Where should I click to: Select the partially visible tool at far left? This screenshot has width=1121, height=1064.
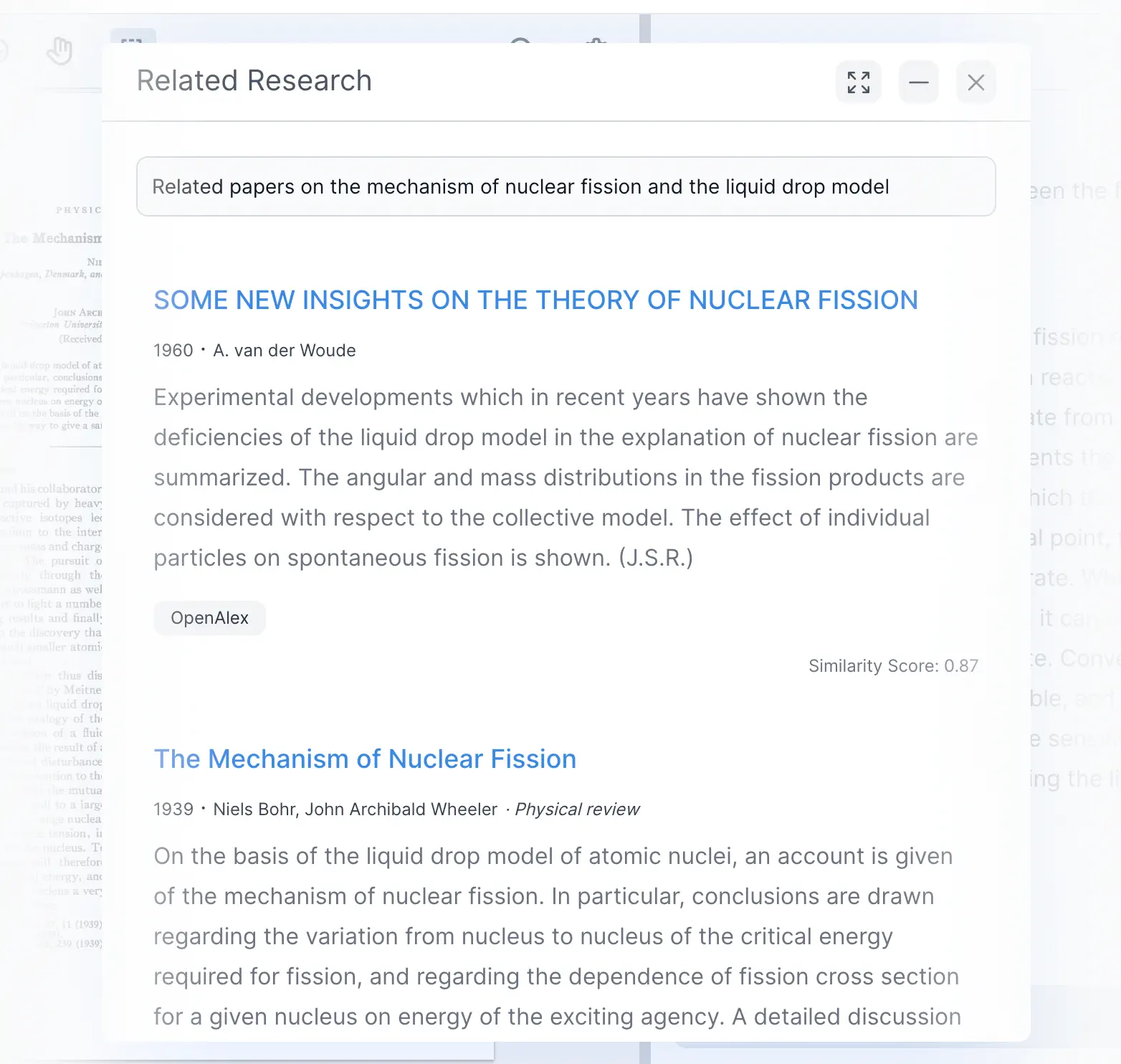tap(4, 49)
